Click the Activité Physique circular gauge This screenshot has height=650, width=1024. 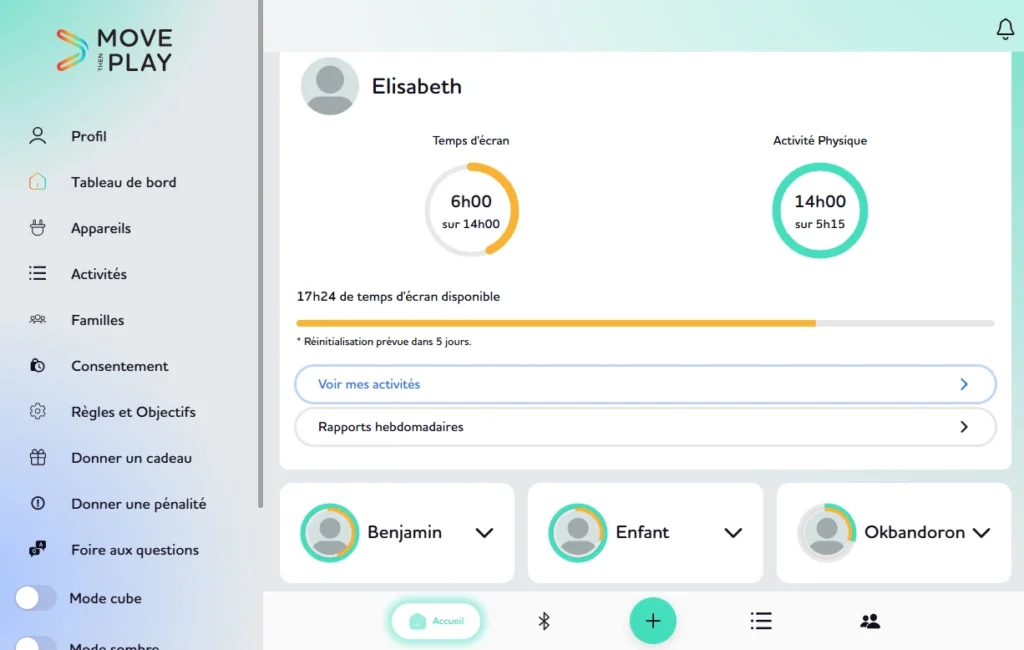(x=820, y=210)
